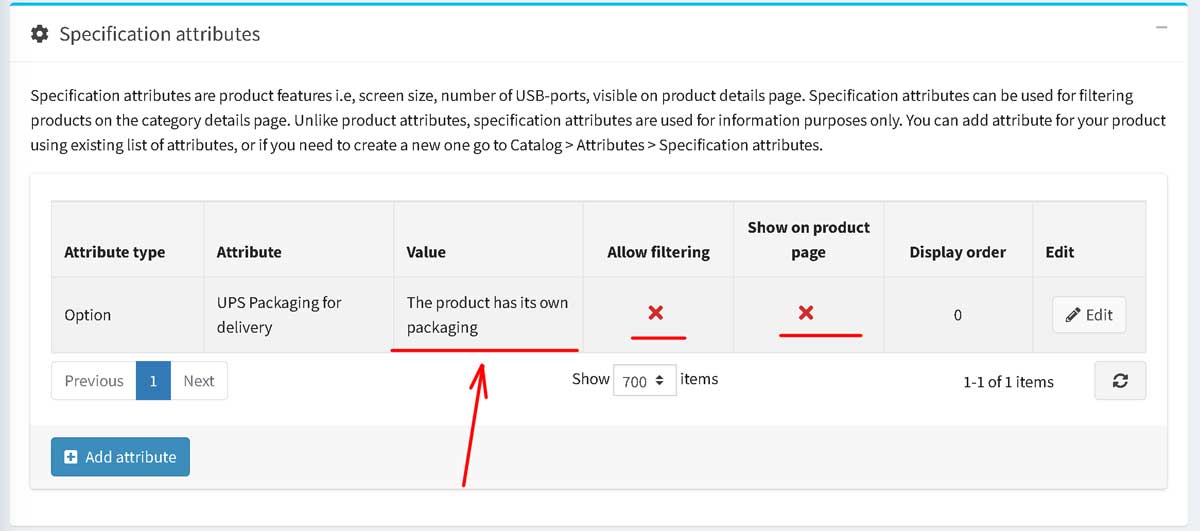Go to the Next page
1200x531 pixels.
pos(199,381)
